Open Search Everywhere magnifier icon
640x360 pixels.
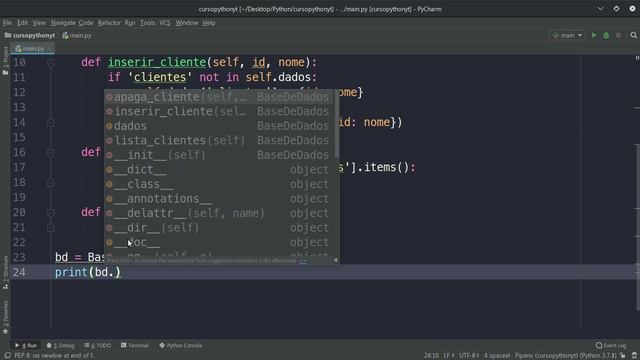[633, 36]
